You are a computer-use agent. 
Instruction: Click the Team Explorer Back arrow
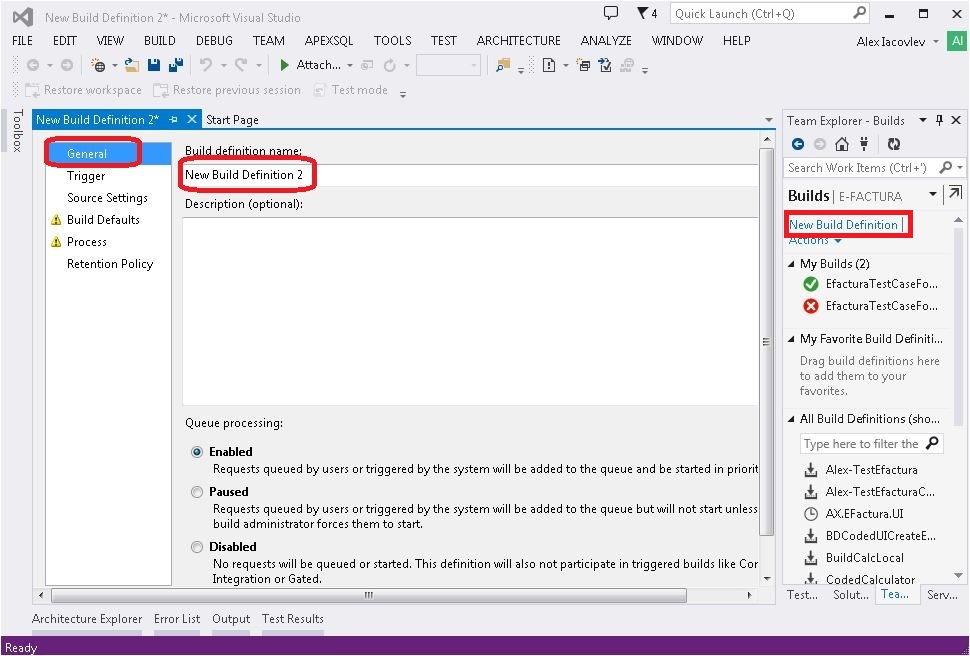point(798,144)
